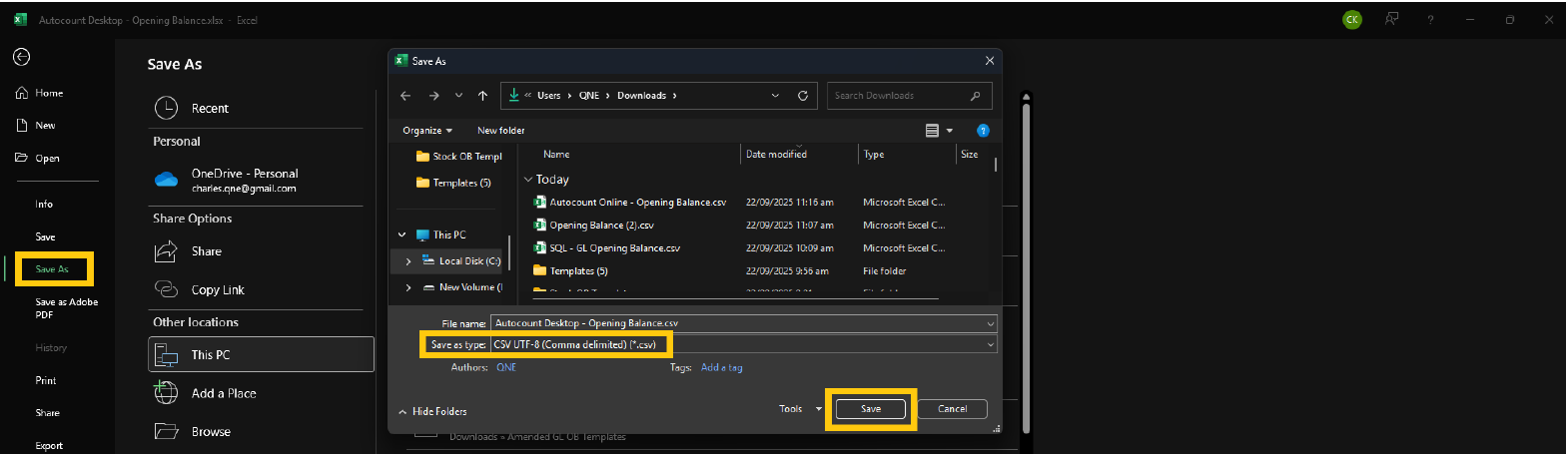Screen dimensions: 1568x455
Task: Go forward in Save As dialog navigation
Action: click(x=433, y=96)
